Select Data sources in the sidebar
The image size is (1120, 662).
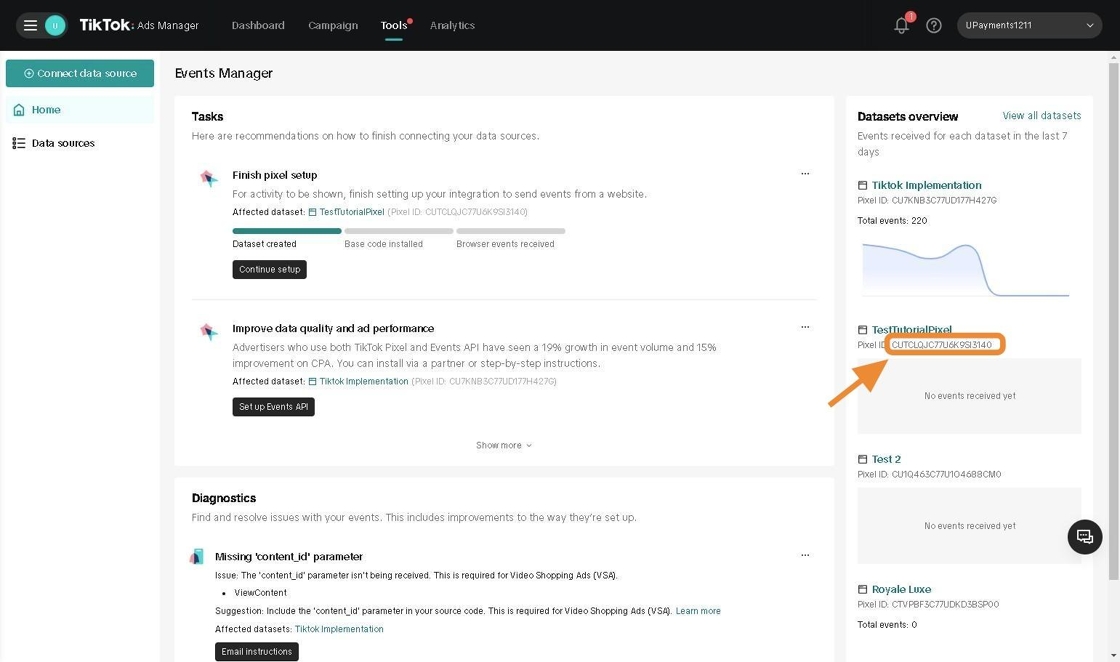80,144
